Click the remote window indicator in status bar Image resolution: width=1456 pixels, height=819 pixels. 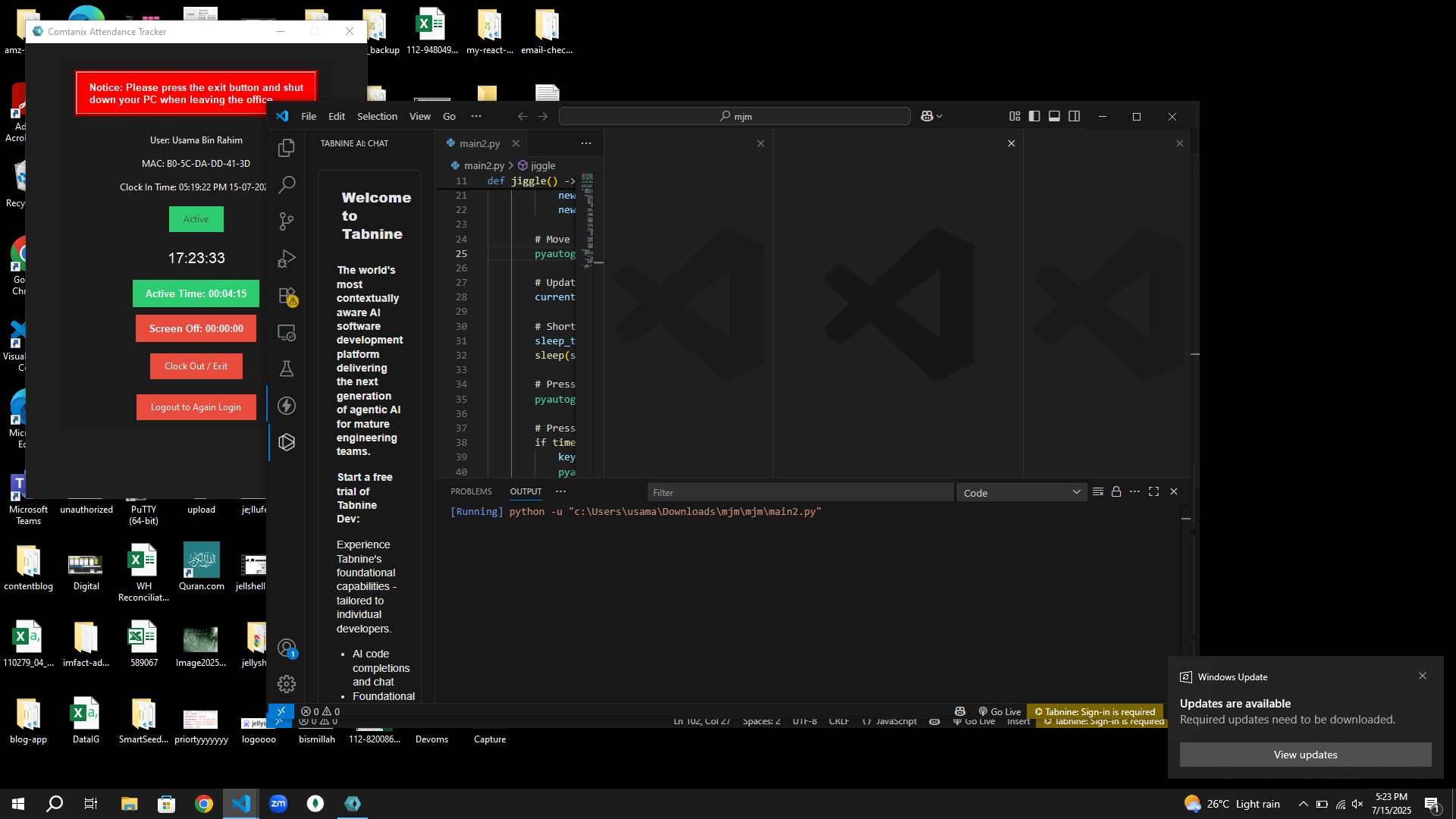pyautogui.click(x=281, y=711)
